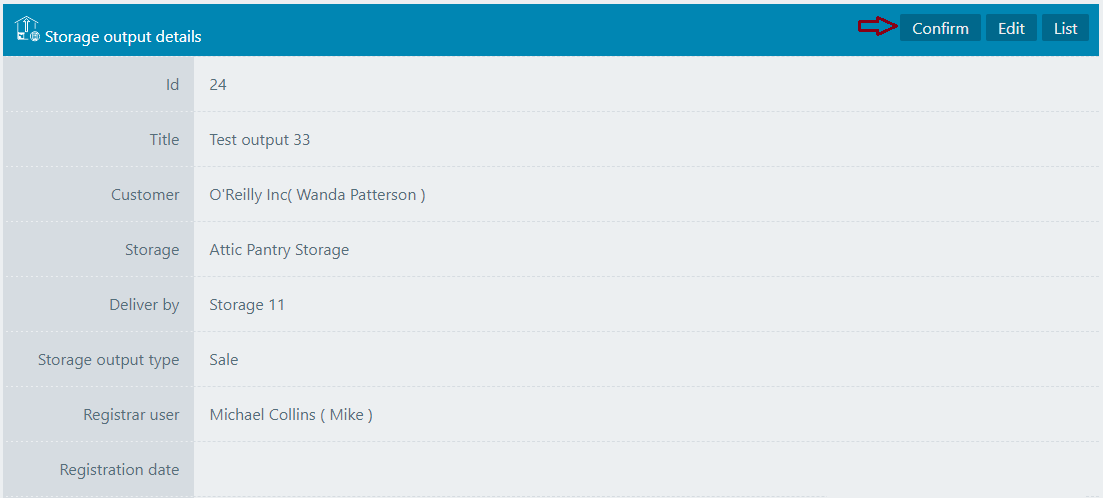Open Edit for this storage output
Screen dimensions: 1103x498
pos(1011,28)
